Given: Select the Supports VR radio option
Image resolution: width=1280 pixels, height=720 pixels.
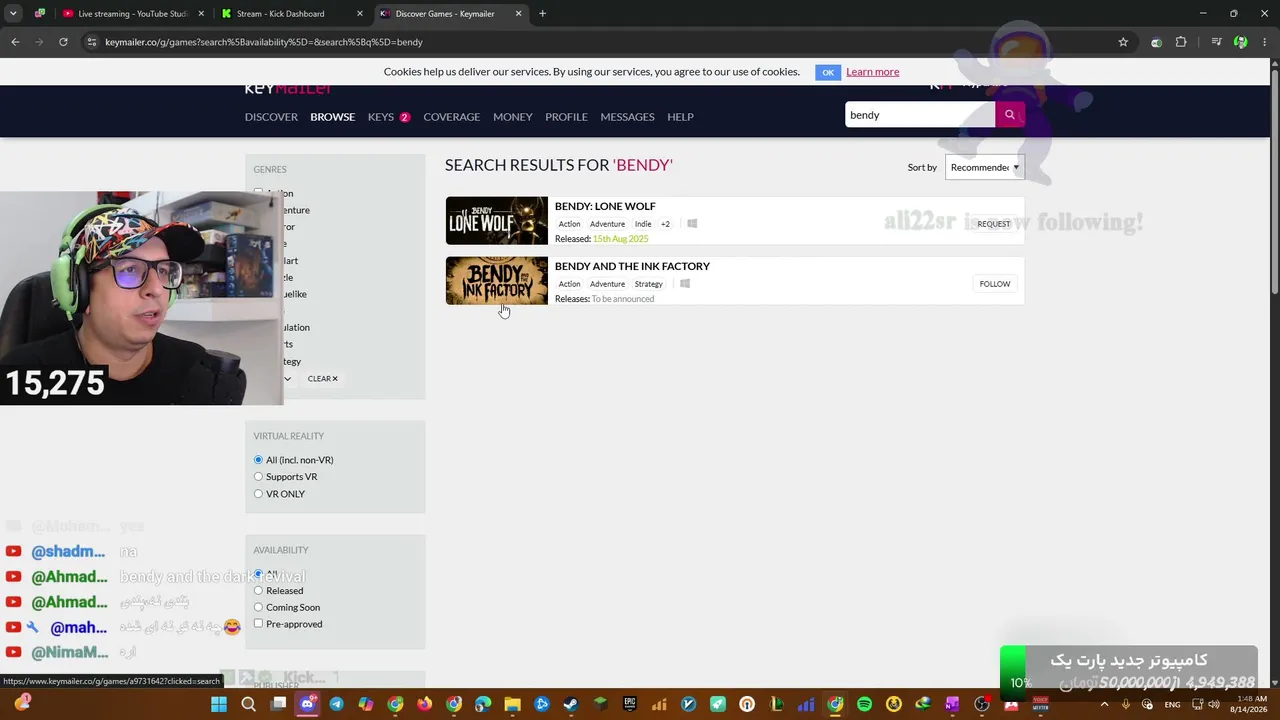Looking at the screenshot, I should point(258,477).
